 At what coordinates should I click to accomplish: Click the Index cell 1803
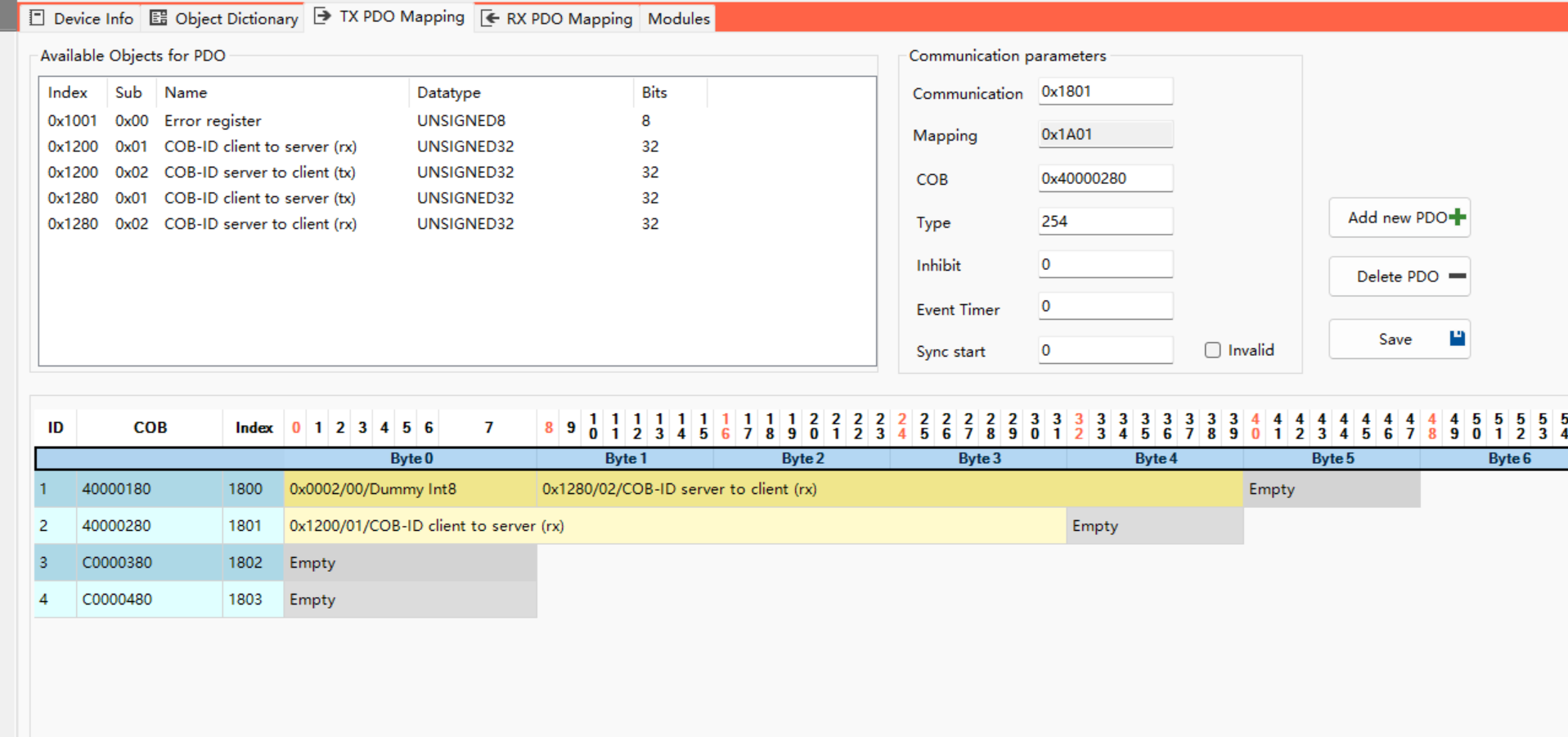click(x=253, y=600)
